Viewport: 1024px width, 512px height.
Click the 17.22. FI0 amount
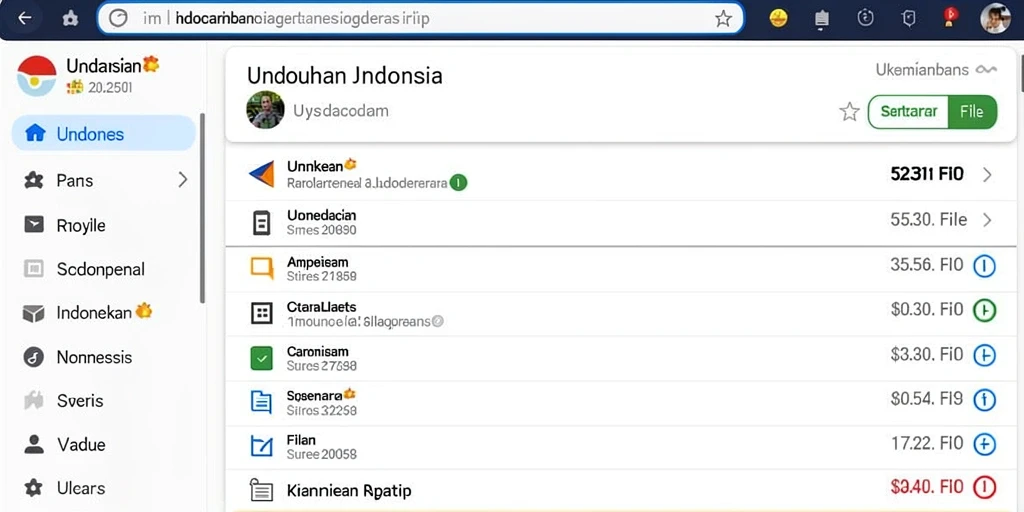point(927,444)
